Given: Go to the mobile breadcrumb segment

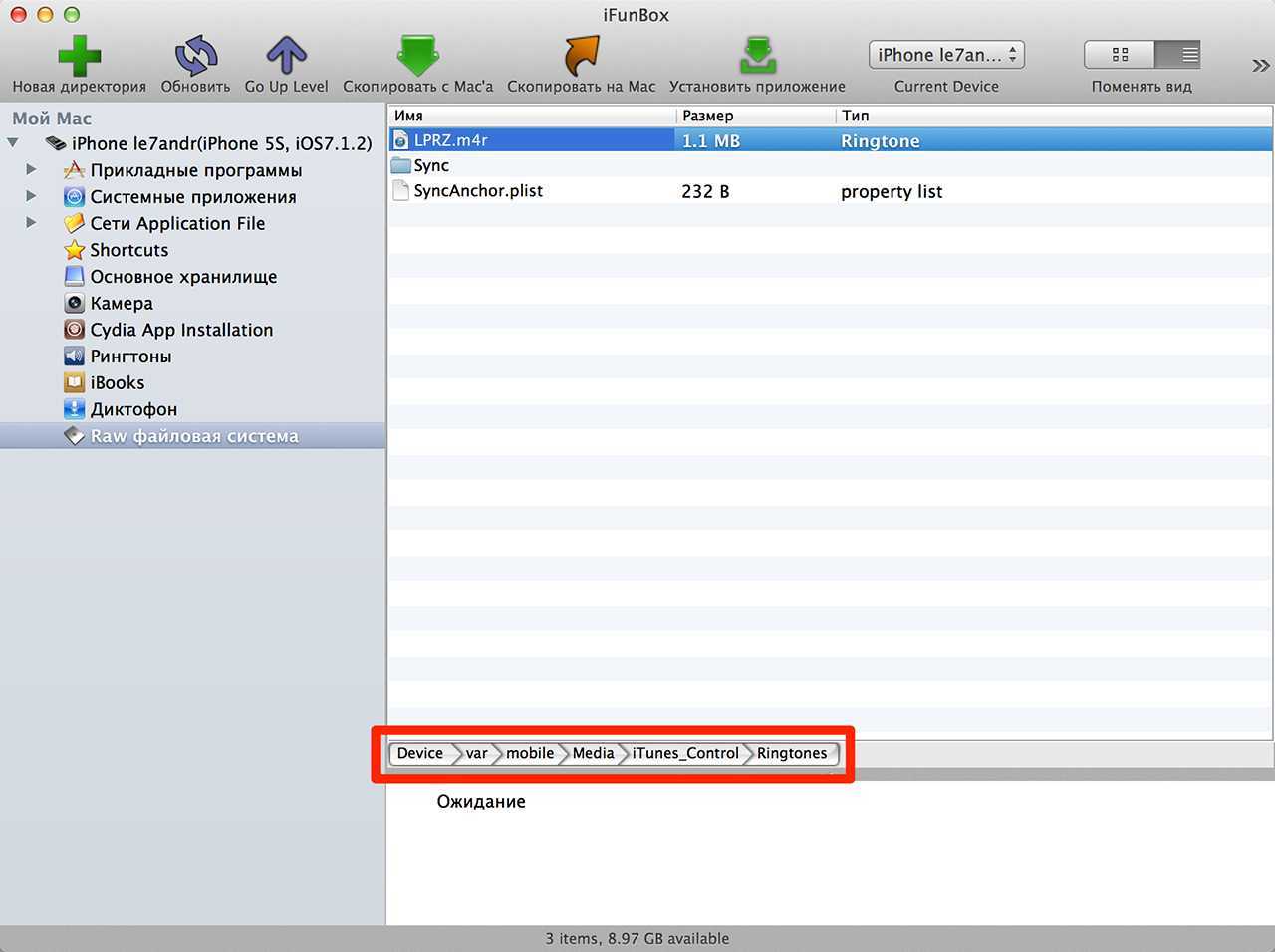Looking at the screenshot, I should click(530, 753).
